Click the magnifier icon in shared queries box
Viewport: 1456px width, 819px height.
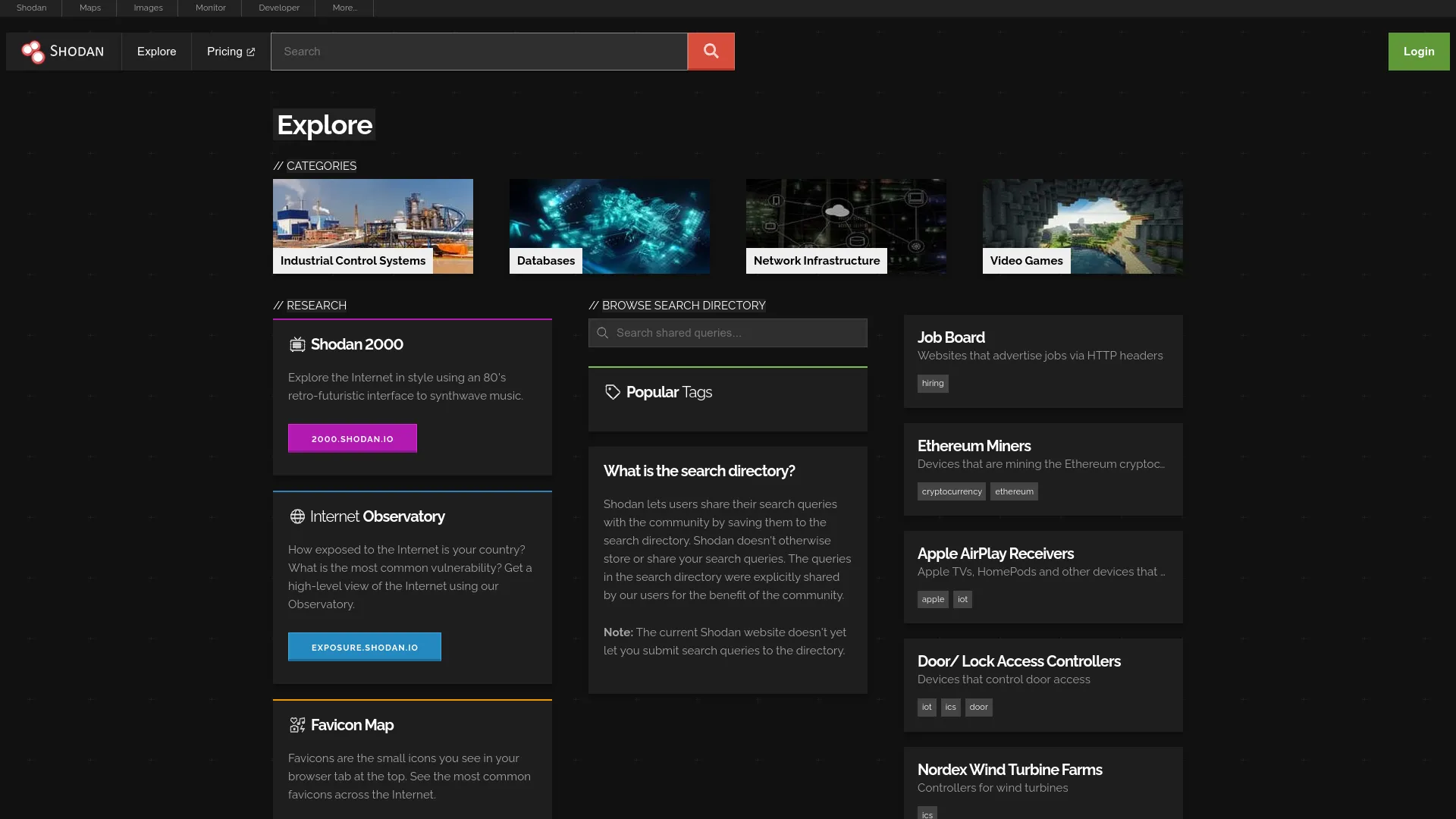coord(603,333)
